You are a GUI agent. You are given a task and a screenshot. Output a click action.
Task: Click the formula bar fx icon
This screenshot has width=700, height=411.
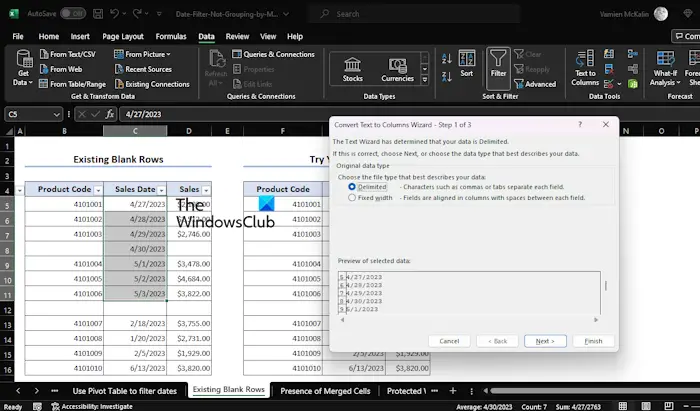coord(109,114)
